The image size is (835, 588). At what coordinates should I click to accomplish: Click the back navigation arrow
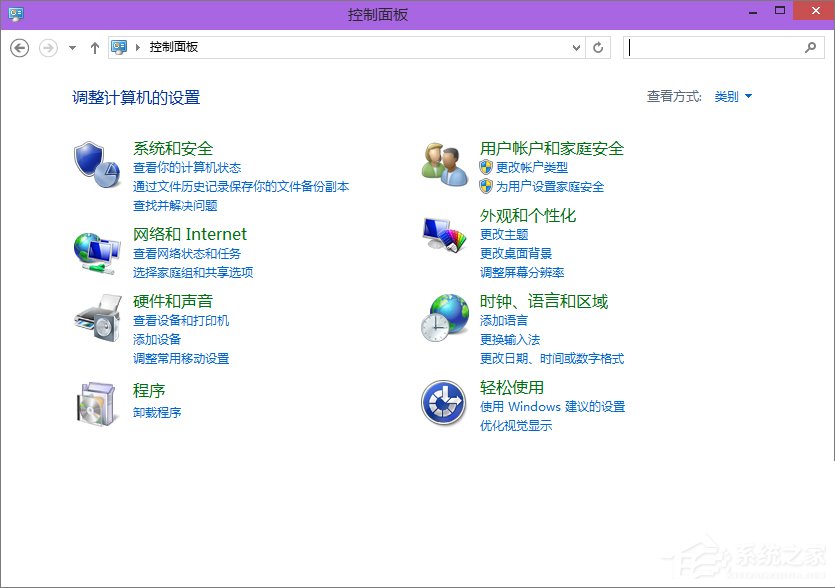[x=19, y=47]
